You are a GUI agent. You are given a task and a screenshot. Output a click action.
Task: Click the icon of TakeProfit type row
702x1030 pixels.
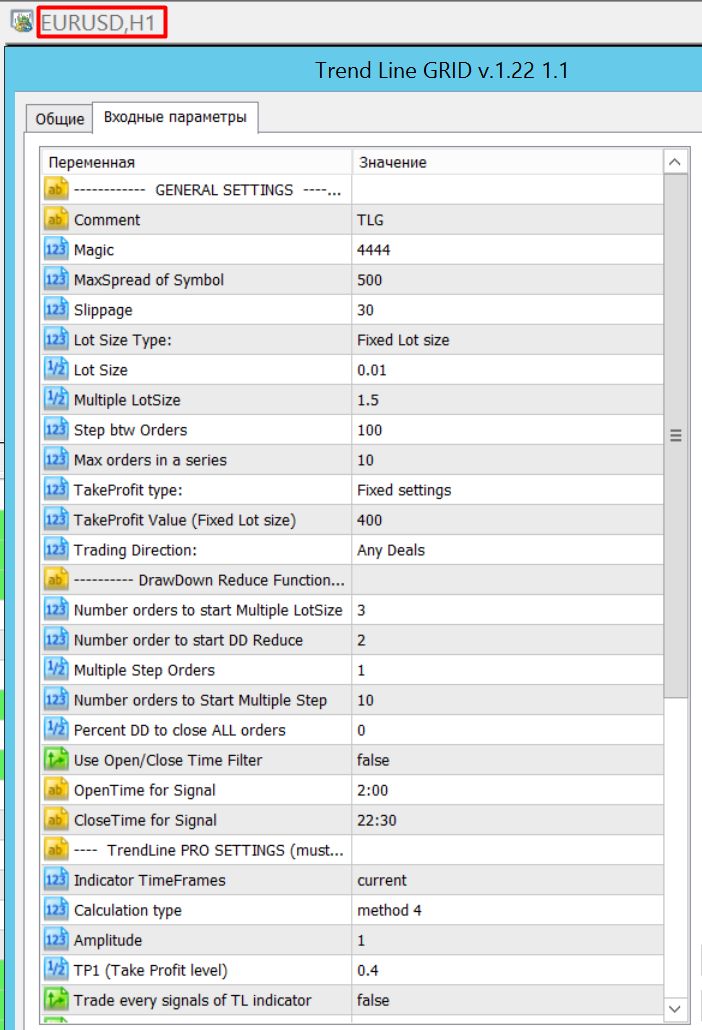(56, 490)
